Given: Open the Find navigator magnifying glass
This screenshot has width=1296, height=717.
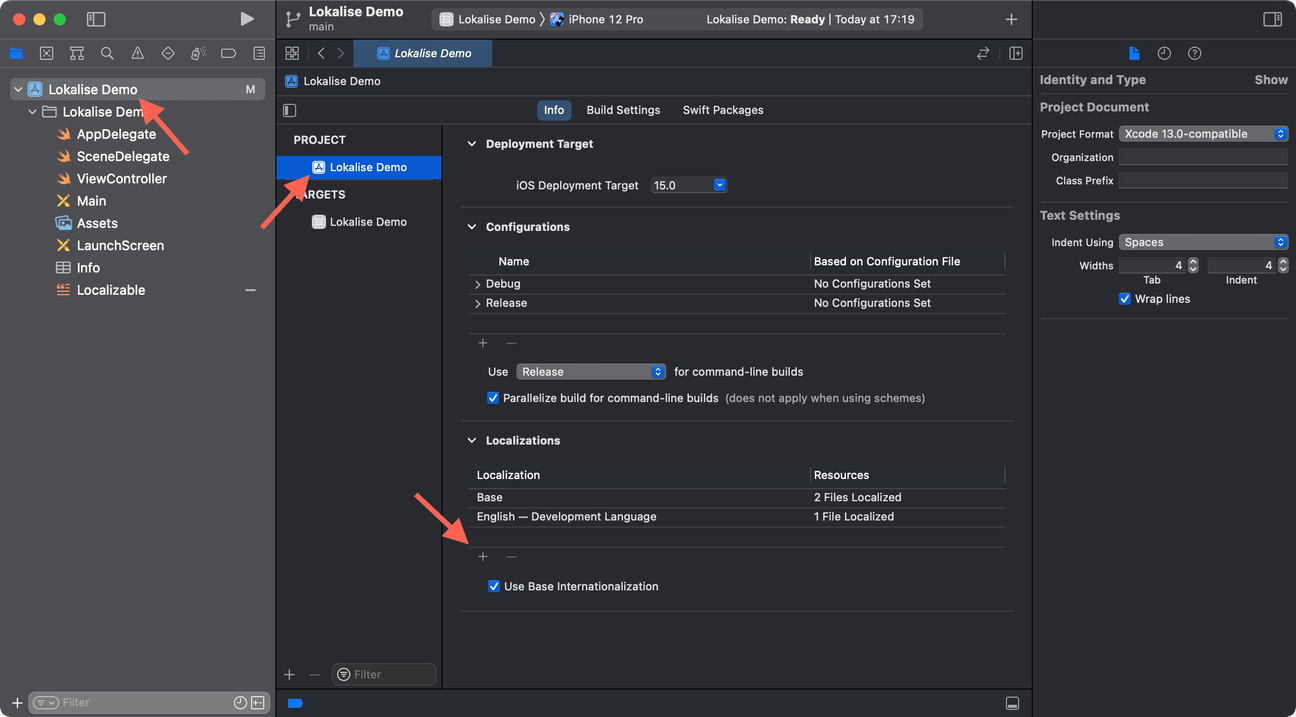Looking at the screenshot, I should (x=106, y=53).
